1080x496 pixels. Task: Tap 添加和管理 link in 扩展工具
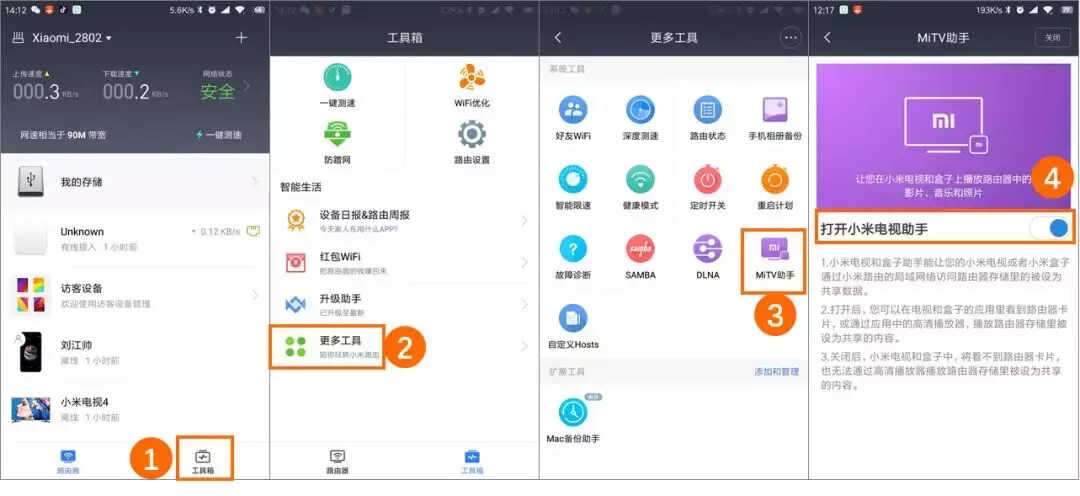776,371
